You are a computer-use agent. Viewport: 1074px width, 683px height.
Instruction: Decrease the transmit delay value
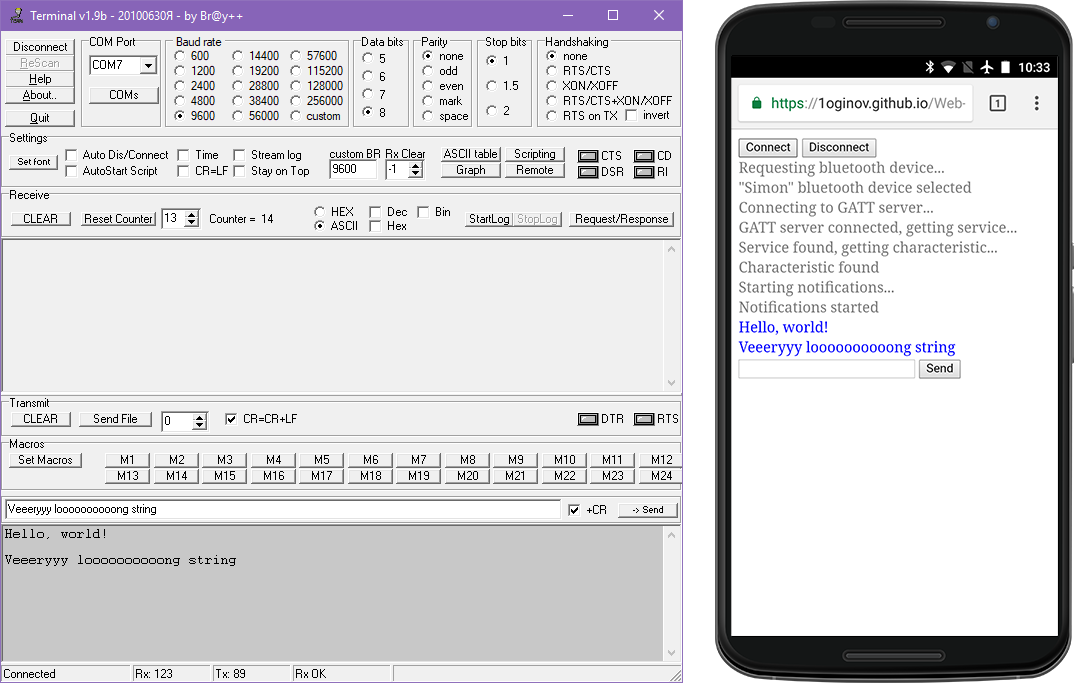coord(199,425)
